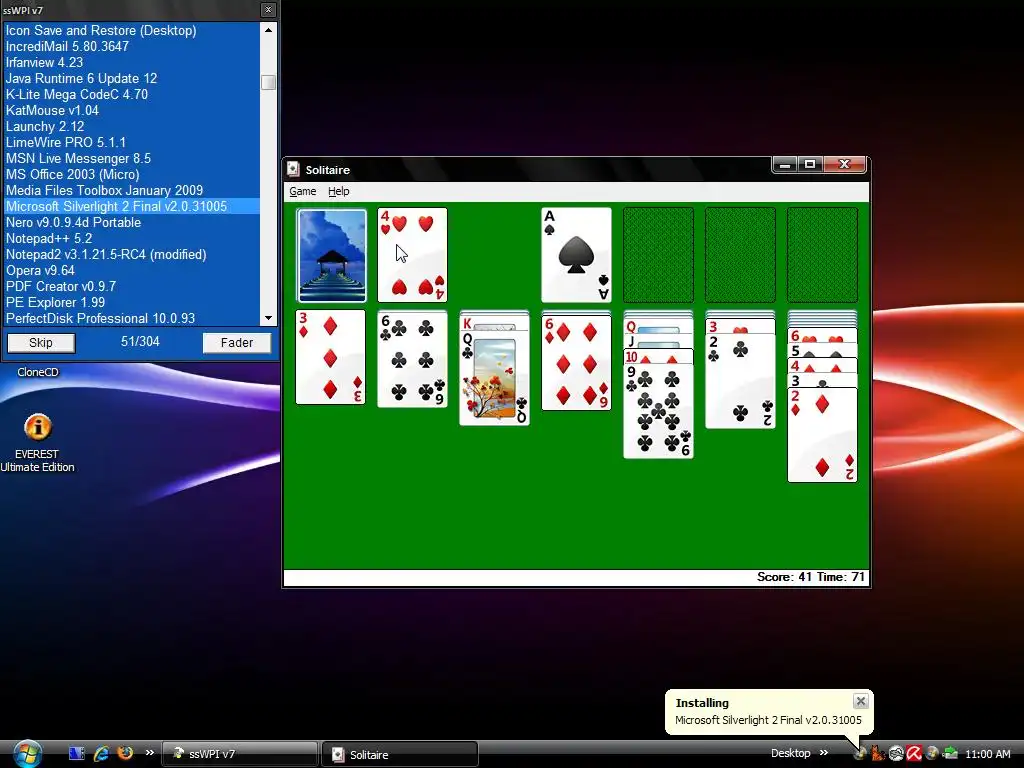Select the 10 of diamonds card

point(658,357)
